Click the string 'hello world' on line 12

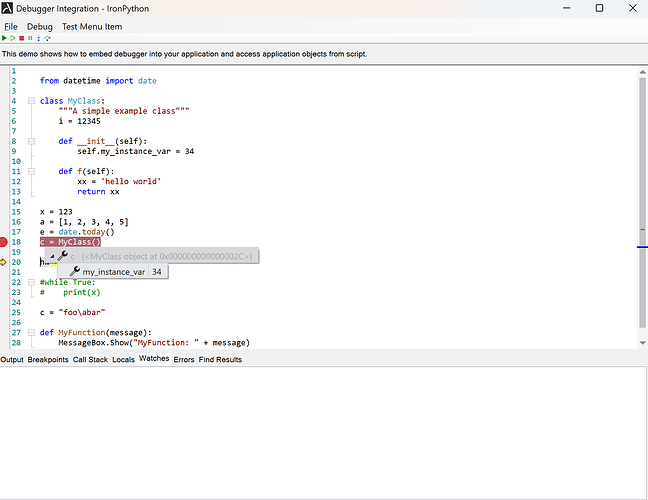131,181
